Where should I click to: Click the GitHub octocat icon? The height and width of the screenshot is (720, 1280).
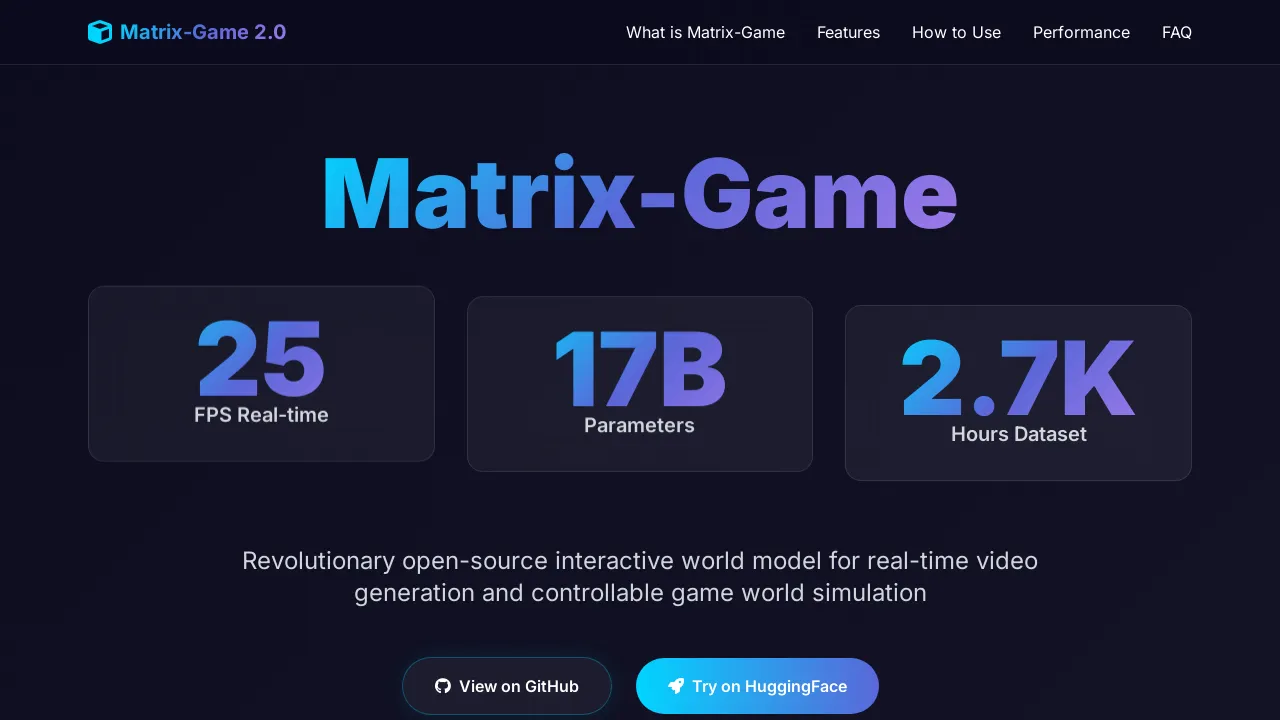(x=442, y=686)
